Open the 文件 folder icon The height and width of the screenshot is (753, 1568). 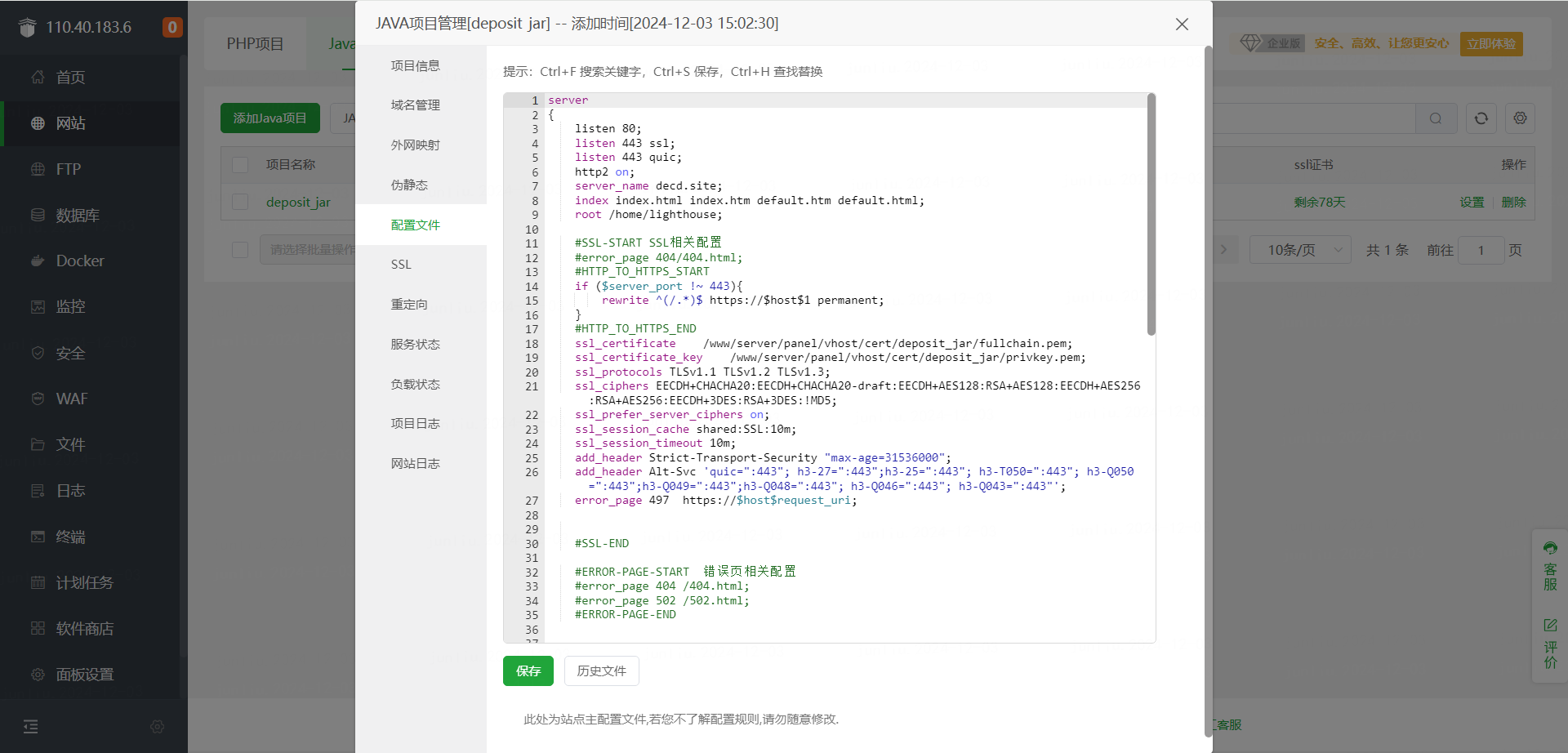tap(38, 444)
